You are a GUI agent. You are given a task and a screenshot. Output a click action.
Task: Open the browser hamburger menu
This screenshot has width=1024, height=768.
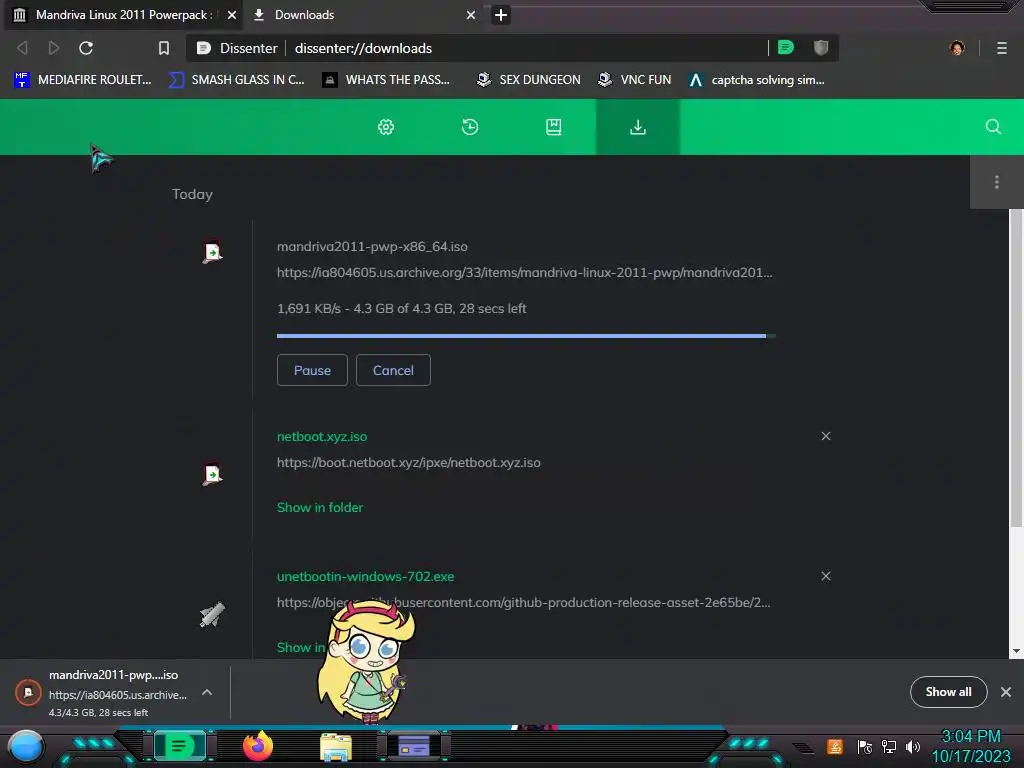(1001, 48)
